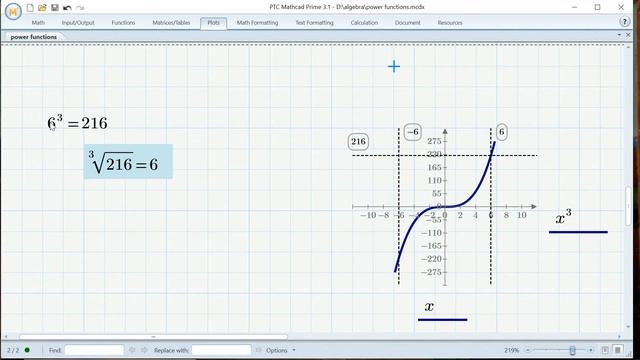Click the x cubed y-axis expression
The height and width of the screenshot is (360, 640).
click(564, 218)
